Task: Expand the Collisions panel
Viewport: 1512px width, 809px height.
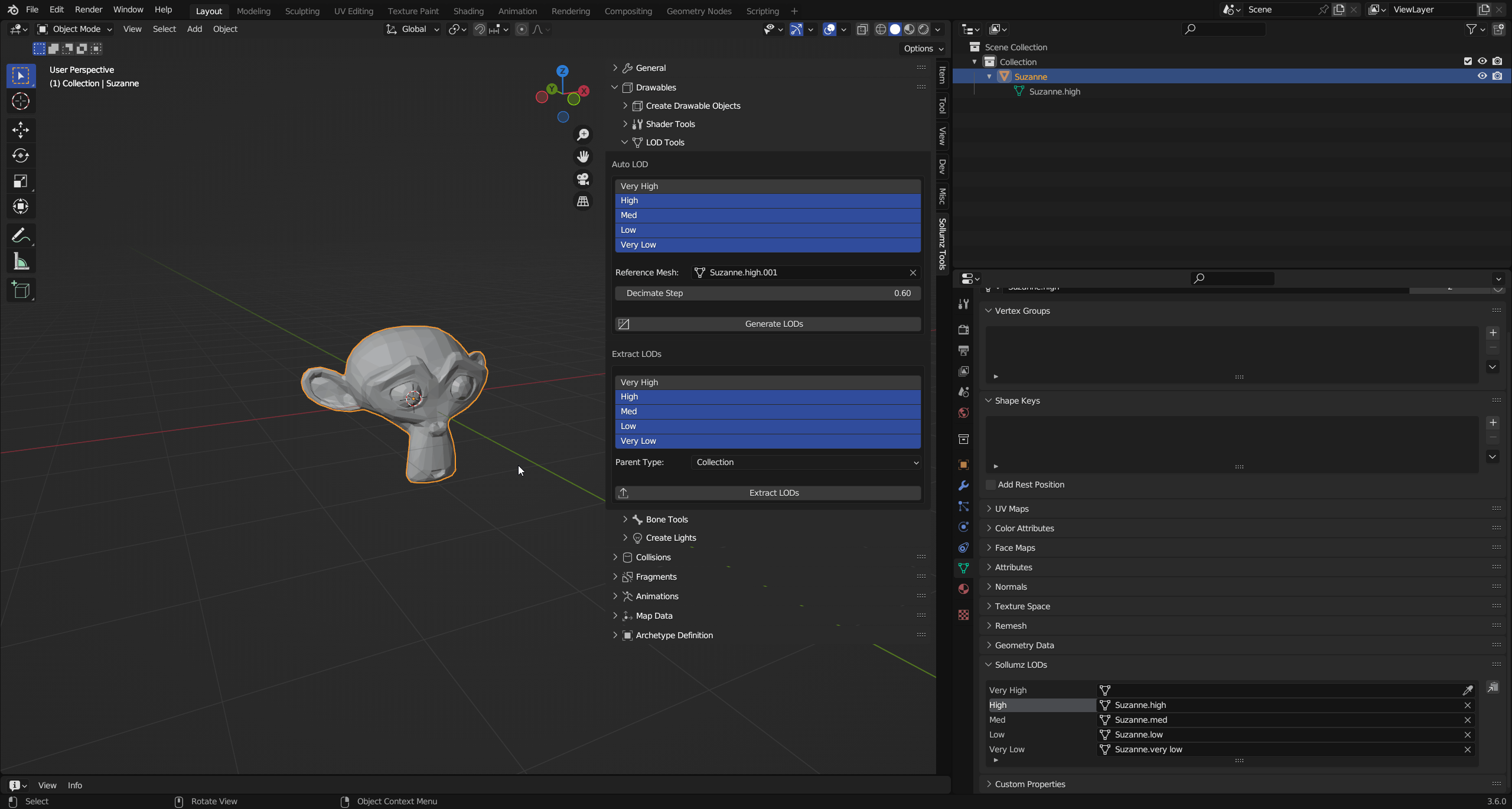Action: [x=615, y=557]
